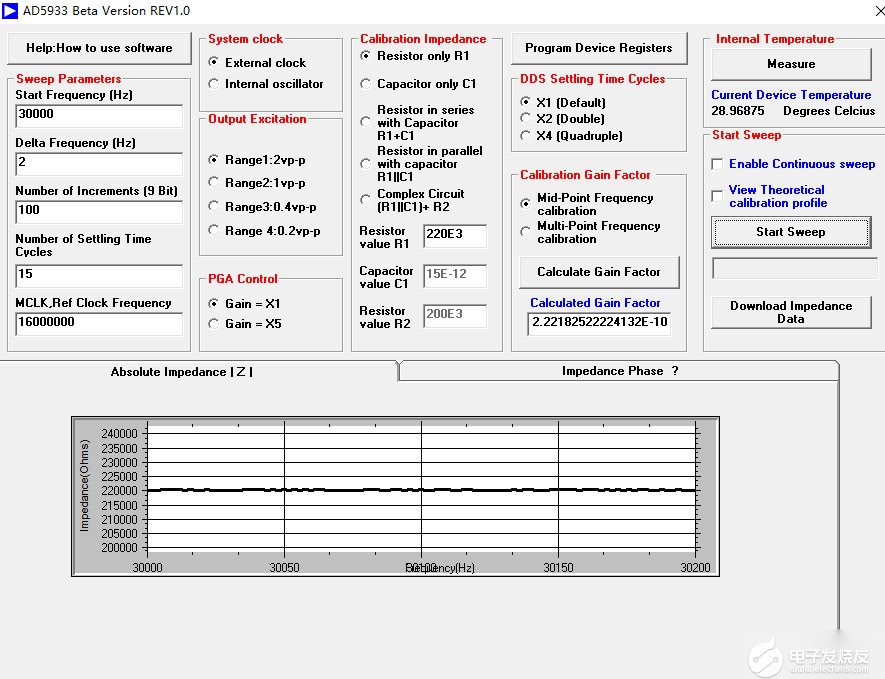Viewport: 885px width, 679px height.
Task: Click Number of Increments field
Action: (x=99, y=212)
